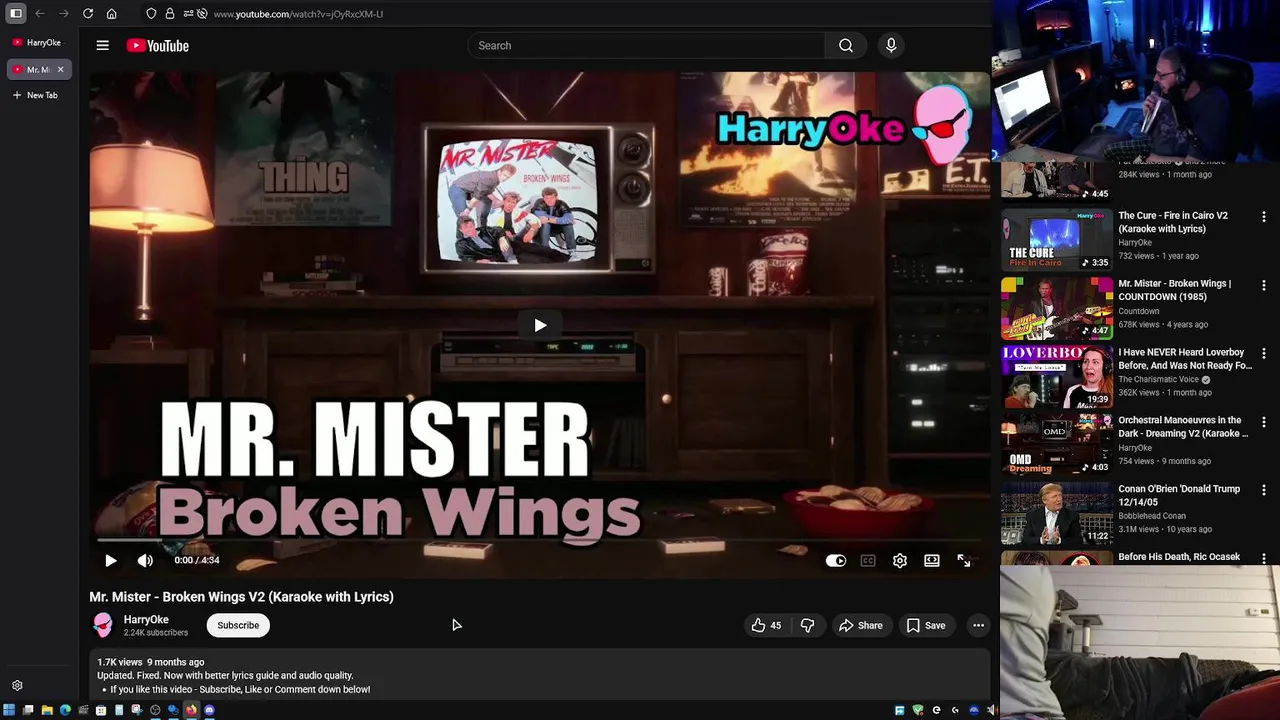Screen dimensions: 1280x720
Task: Click the blocked-autoplay icon in the address bar
Action: pyautogui.click(x=202, y=14)
